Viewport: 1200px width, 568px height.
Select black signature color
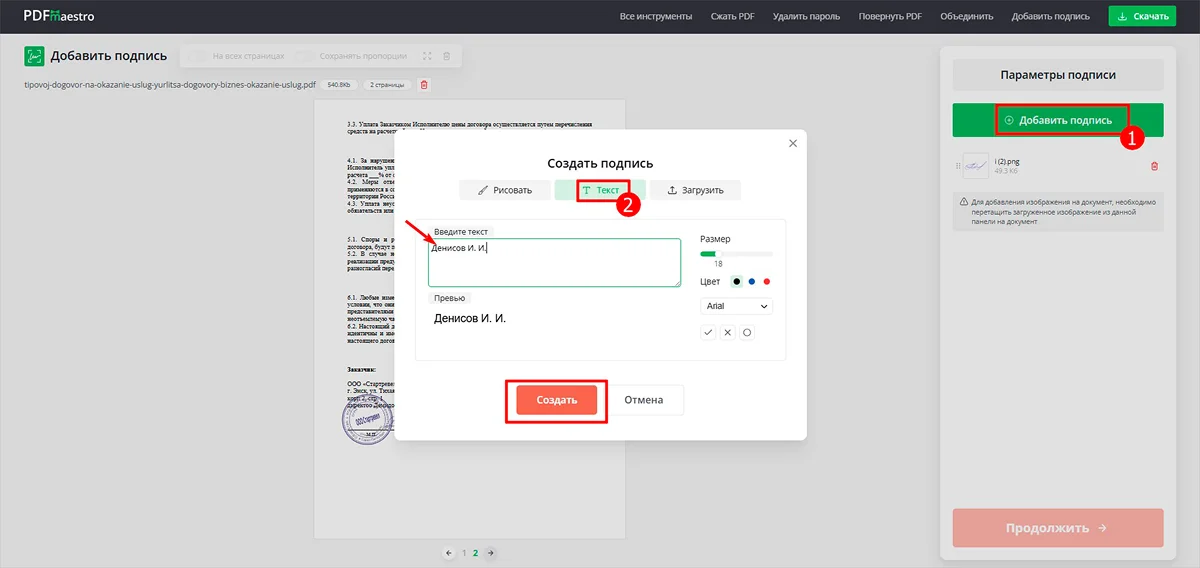click(736, 282)
